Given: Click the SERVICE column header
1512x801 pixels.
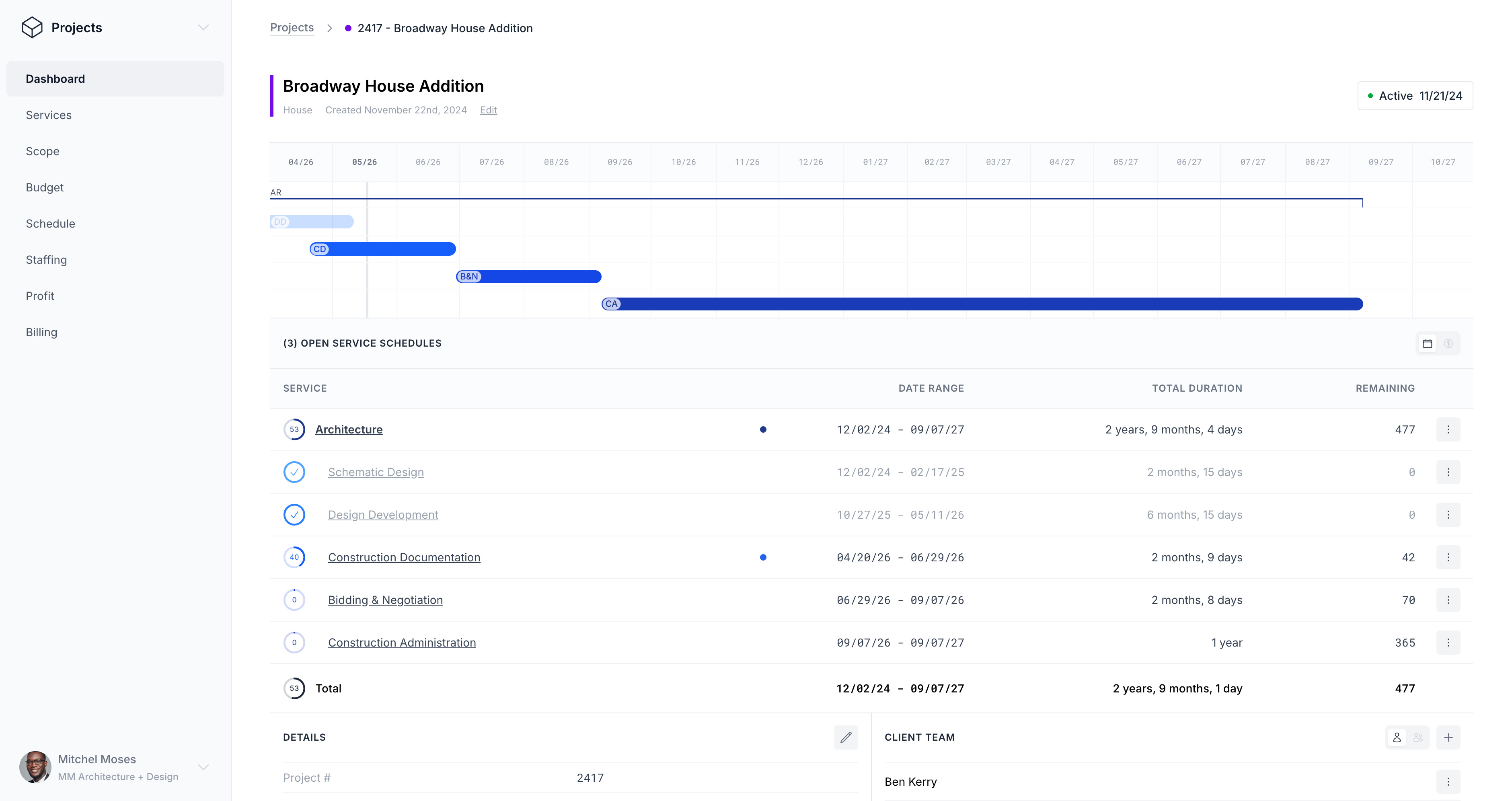Looking at the screenshot, I should click(x=305, y=388).
